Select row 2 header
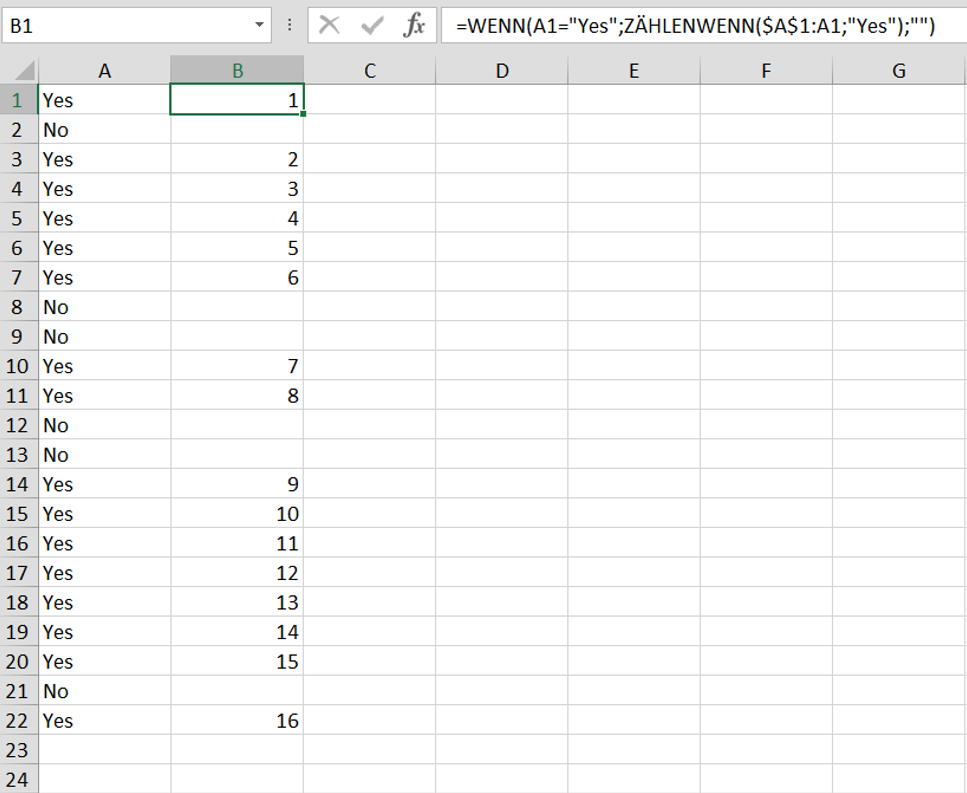This screenshot has width=967, height=793. pos(17,129)
